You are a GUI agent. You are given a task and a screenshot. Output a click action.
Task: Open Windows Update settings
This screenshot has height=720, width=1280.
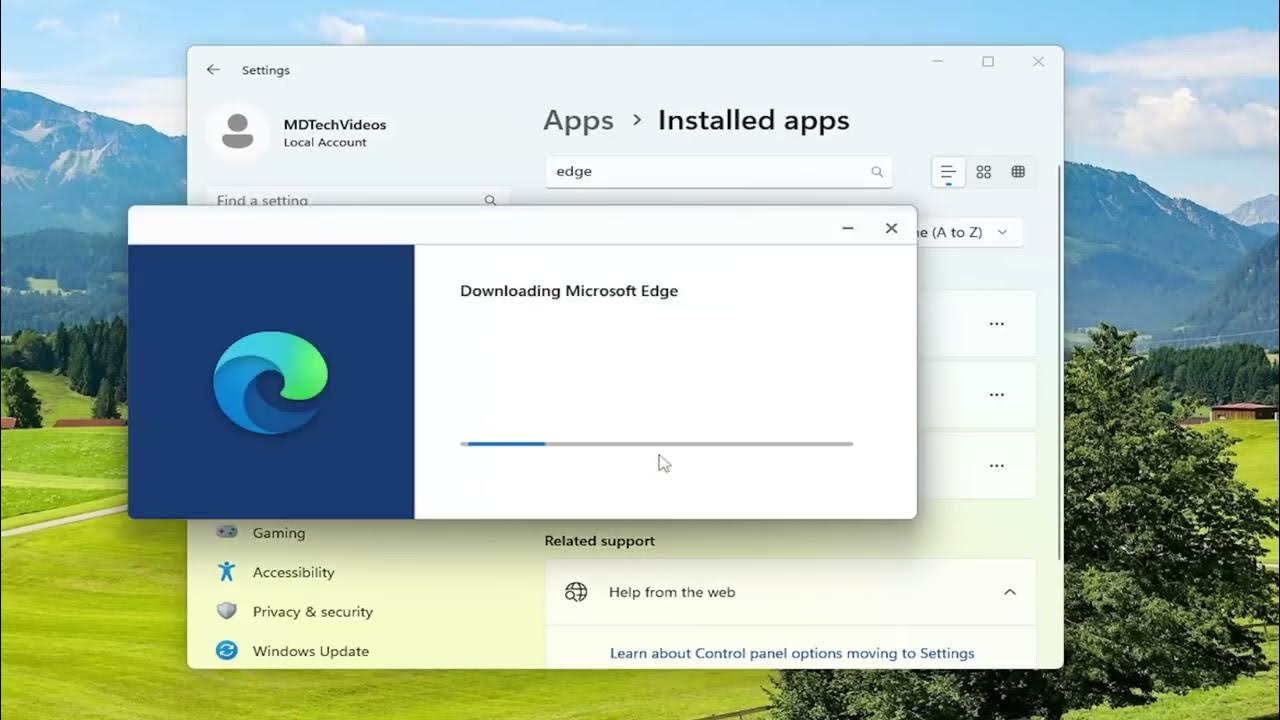(310, 651)
